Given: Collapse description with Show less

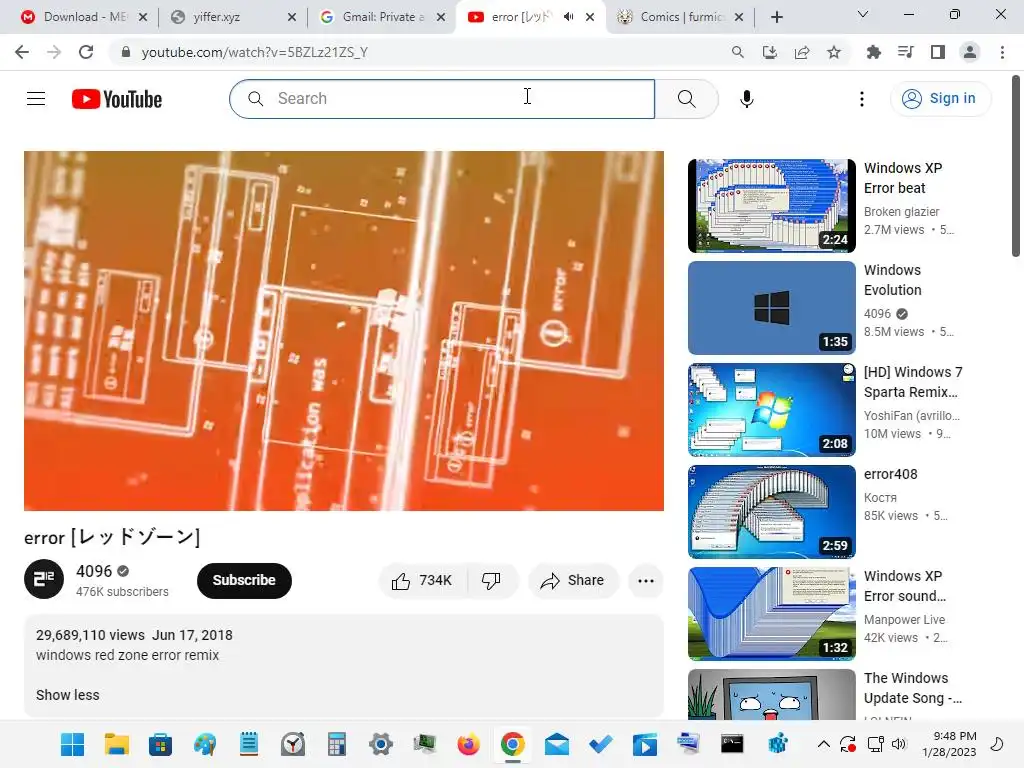Looking at the screenshot, I should coord(67,695).
